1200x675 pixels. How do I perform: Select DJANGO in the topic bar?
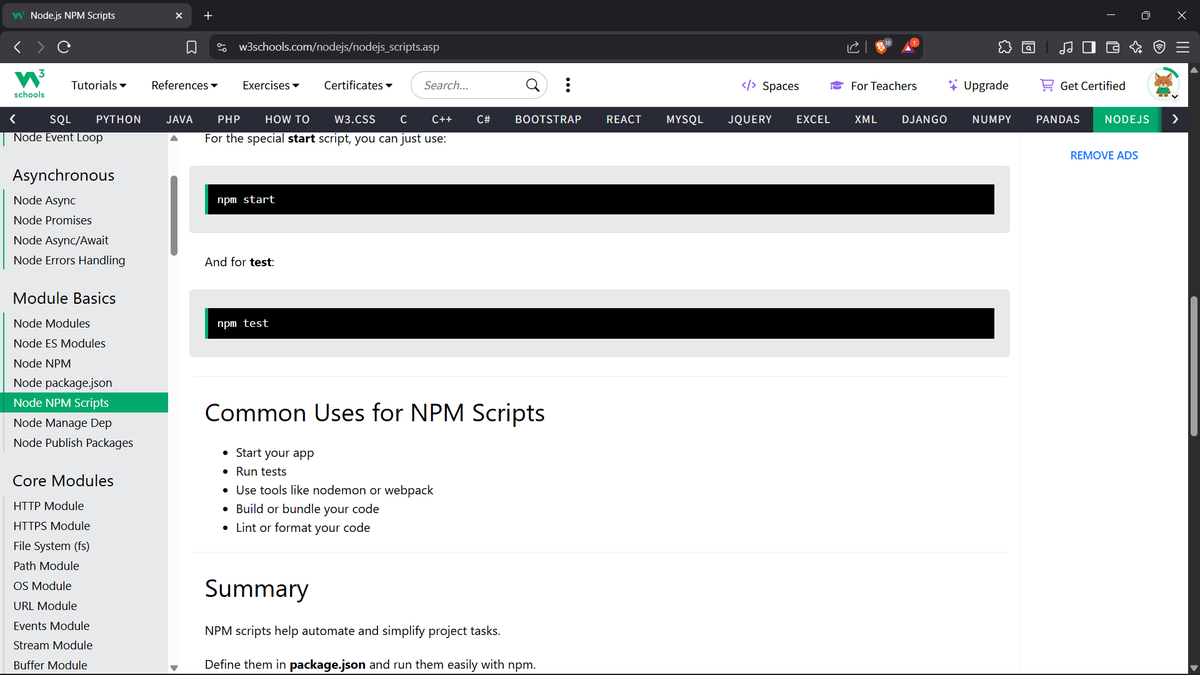925,119
